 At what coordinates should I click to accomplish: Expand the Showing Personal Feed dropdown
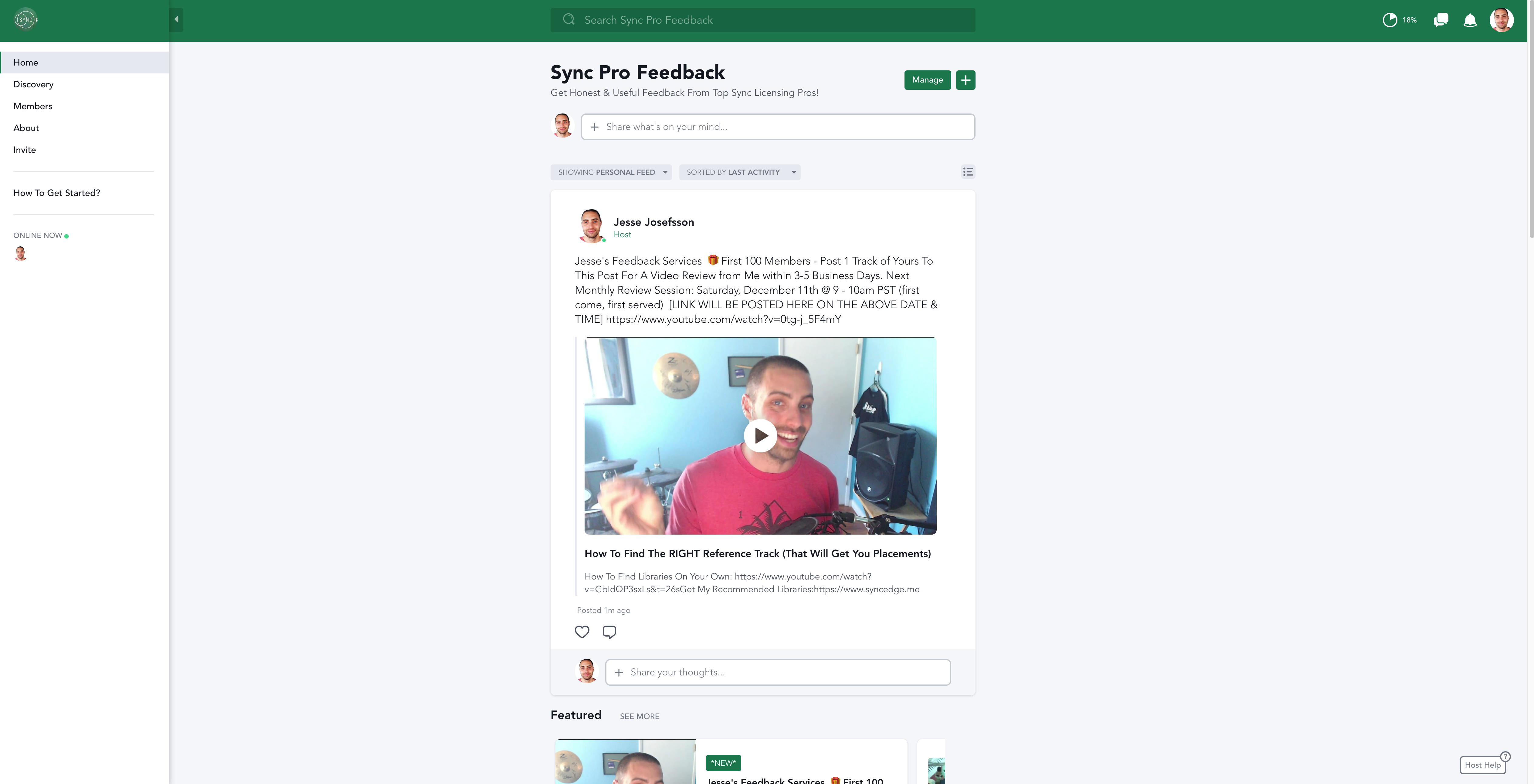(x=611, y=172)
